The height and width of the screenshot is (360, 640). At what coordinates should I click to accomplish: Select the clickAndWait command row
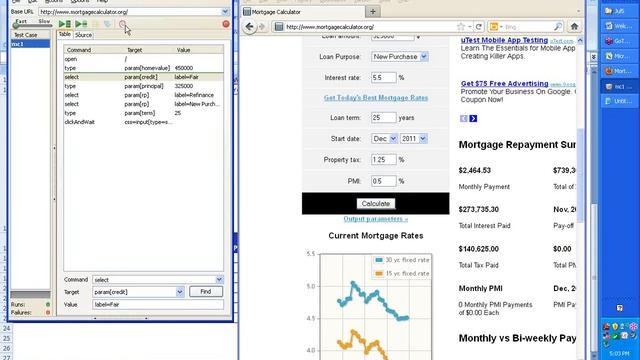click(143, 122)
